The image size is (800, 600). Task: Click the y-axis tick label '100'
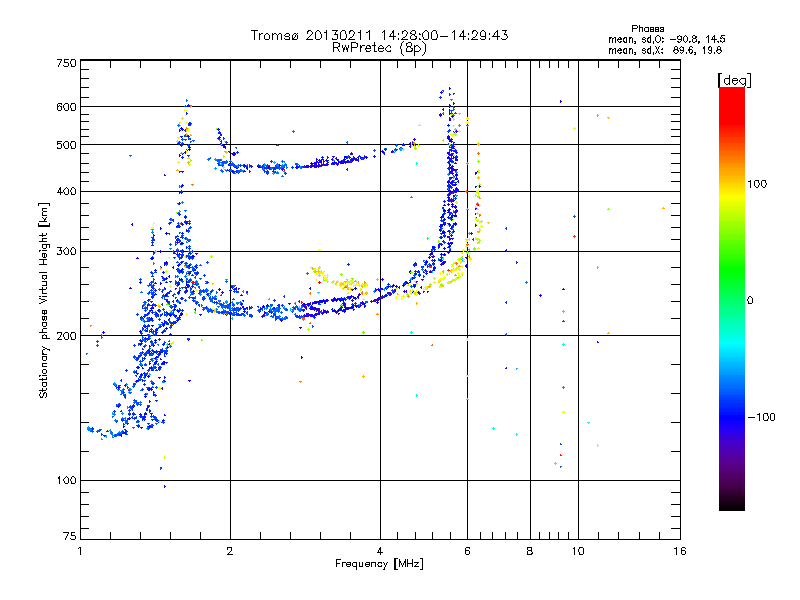(x=66, y=481)
